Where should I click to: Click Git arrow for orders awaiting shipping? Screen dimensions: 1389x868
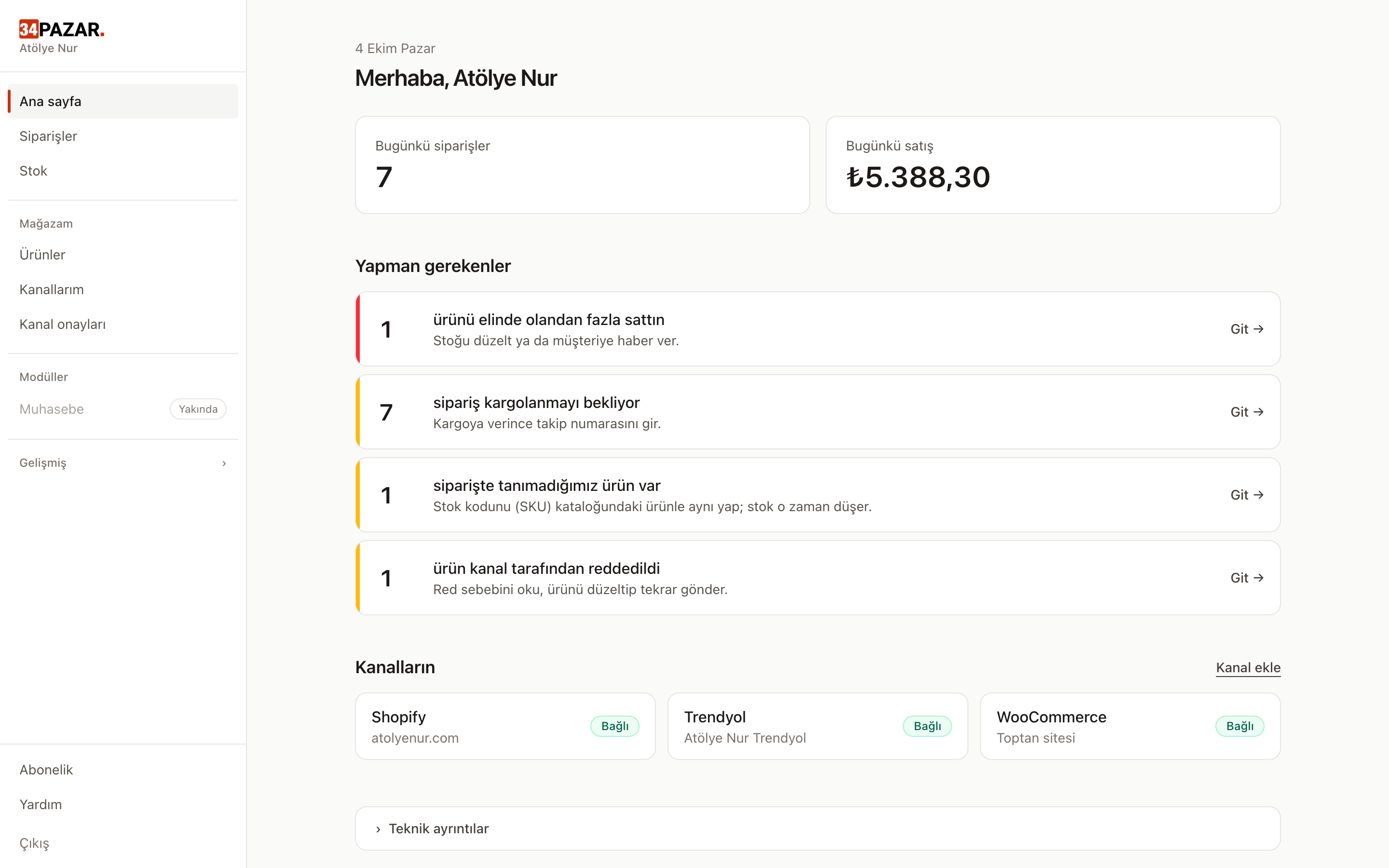pyautogui.click(x=1247, y=412)
